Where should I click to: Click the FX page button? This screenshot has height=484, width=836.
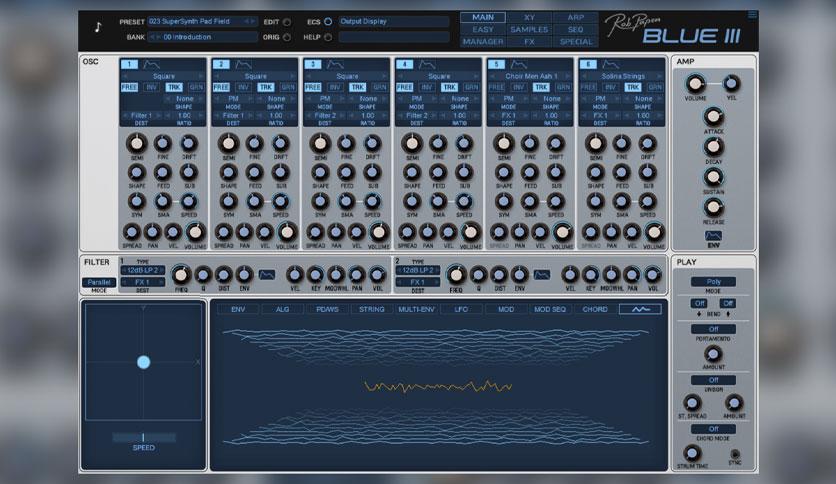(x=529, y=42)
